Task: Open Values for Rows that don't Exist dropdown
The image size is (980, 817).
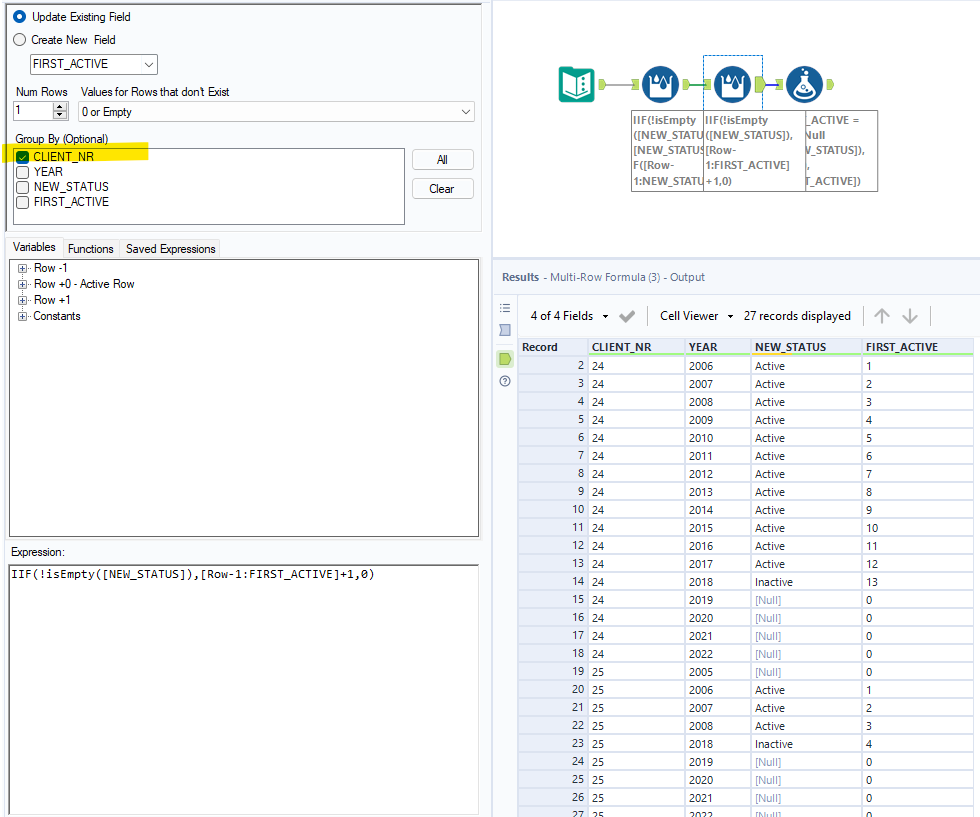Action: click(466, 112)
